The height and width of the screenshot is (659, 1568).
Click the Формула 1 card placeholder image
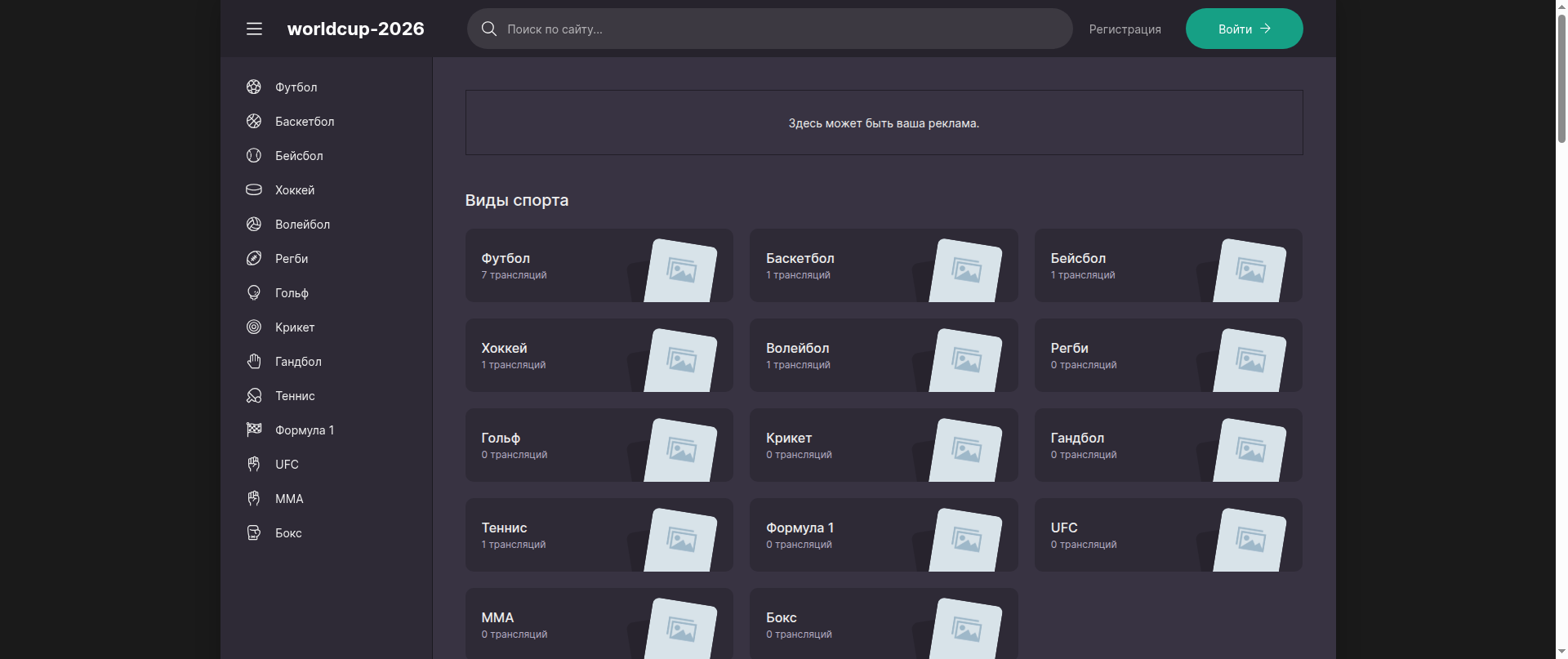pos(965,539)
